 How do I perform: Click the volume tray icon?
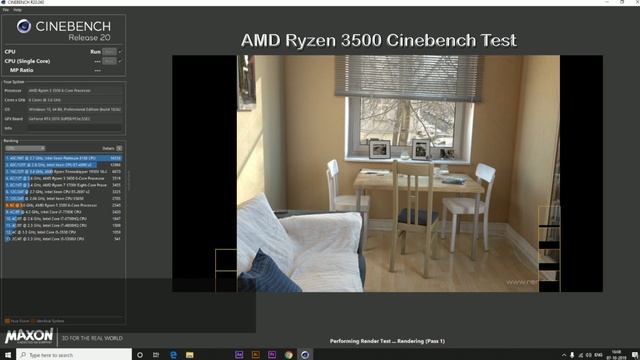(589, 355)
